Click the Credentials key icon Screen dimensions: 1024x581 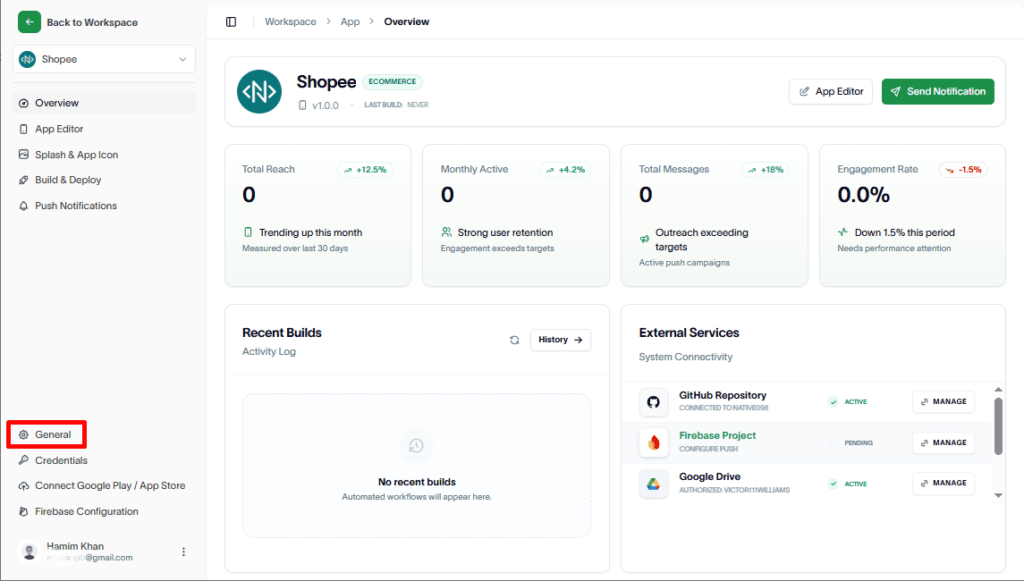(x=24, y=460)
